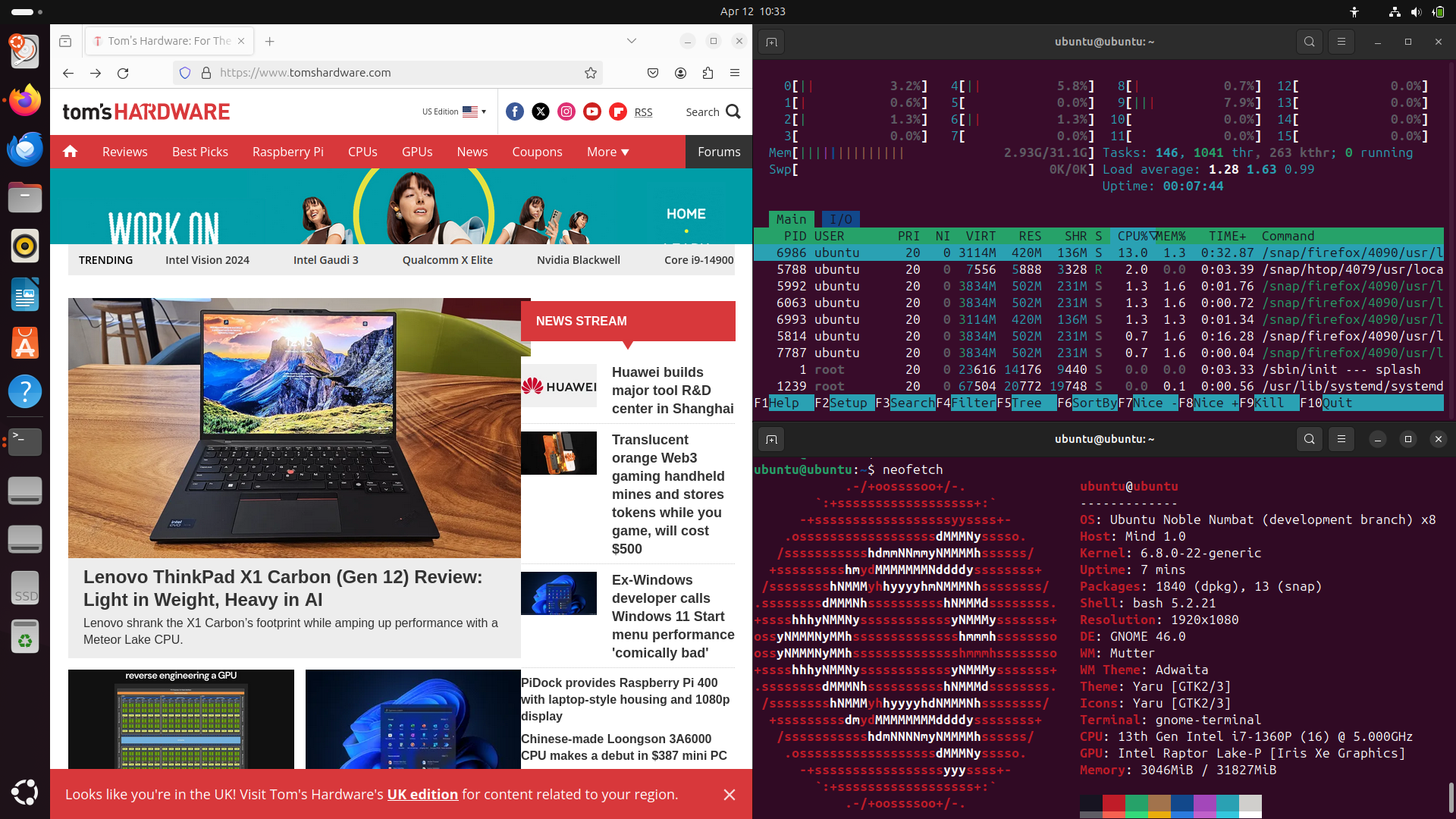Open Thunderbird from the Ubuntu dock
Screen dimensions: 1456x819
(x=25, y=149)
